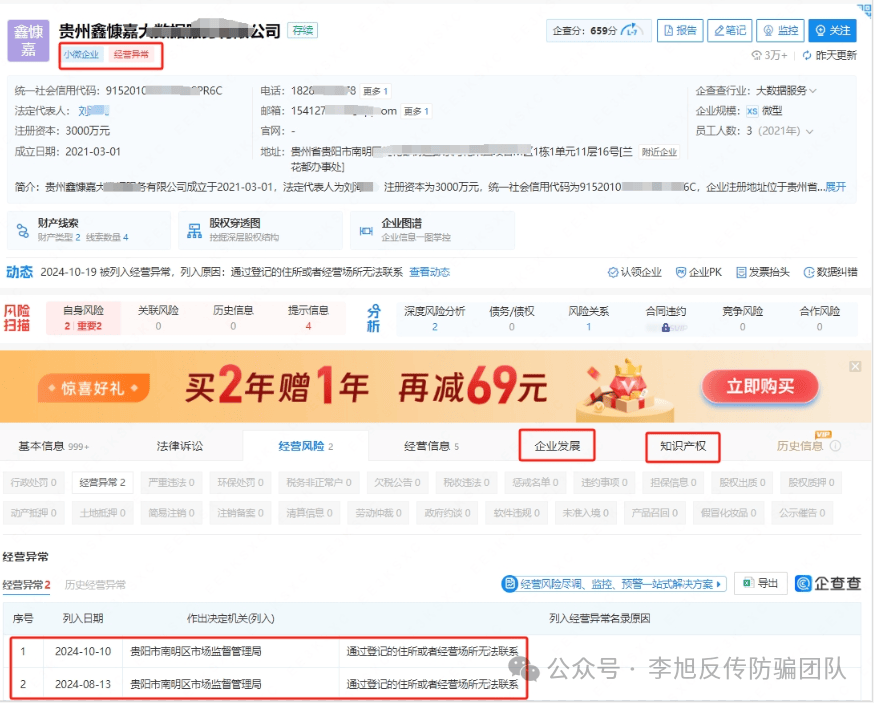Open legal representative 刘 link
Screen dimensions: 874x703
point(93,111)
